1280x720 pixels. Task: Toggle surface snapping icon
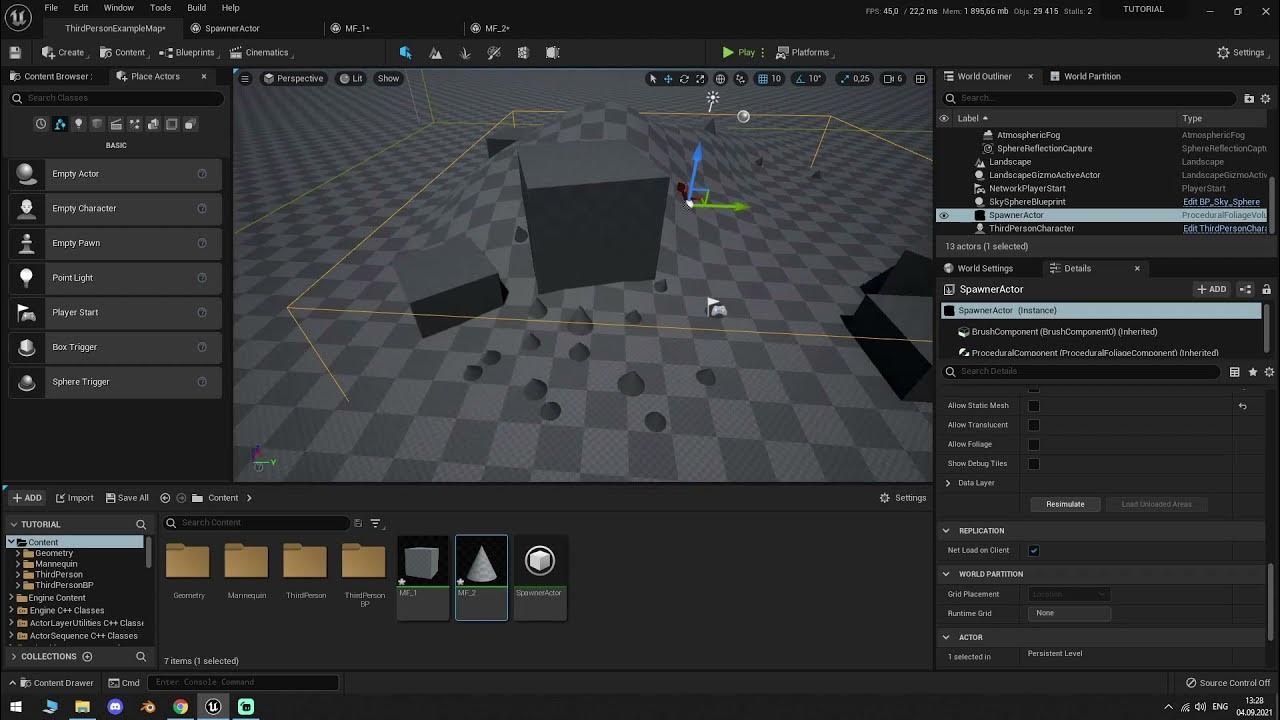(741, 78)
